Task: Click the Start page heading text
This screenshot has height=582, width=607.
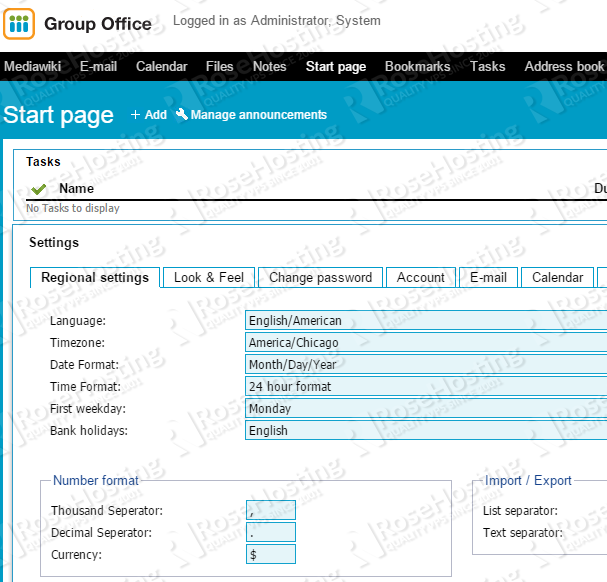Action: (x=58, y=115)
